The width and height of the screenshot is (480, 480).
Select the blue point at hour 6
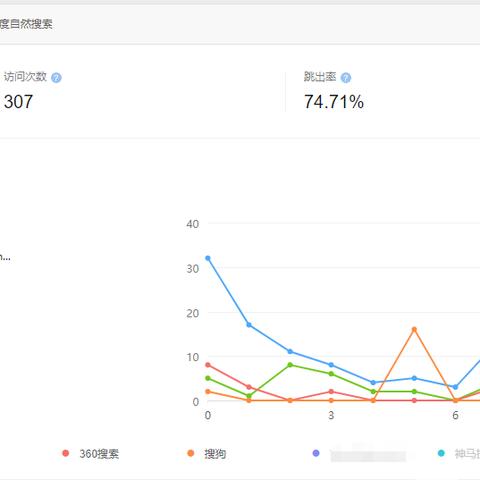(x=455, y=387)
